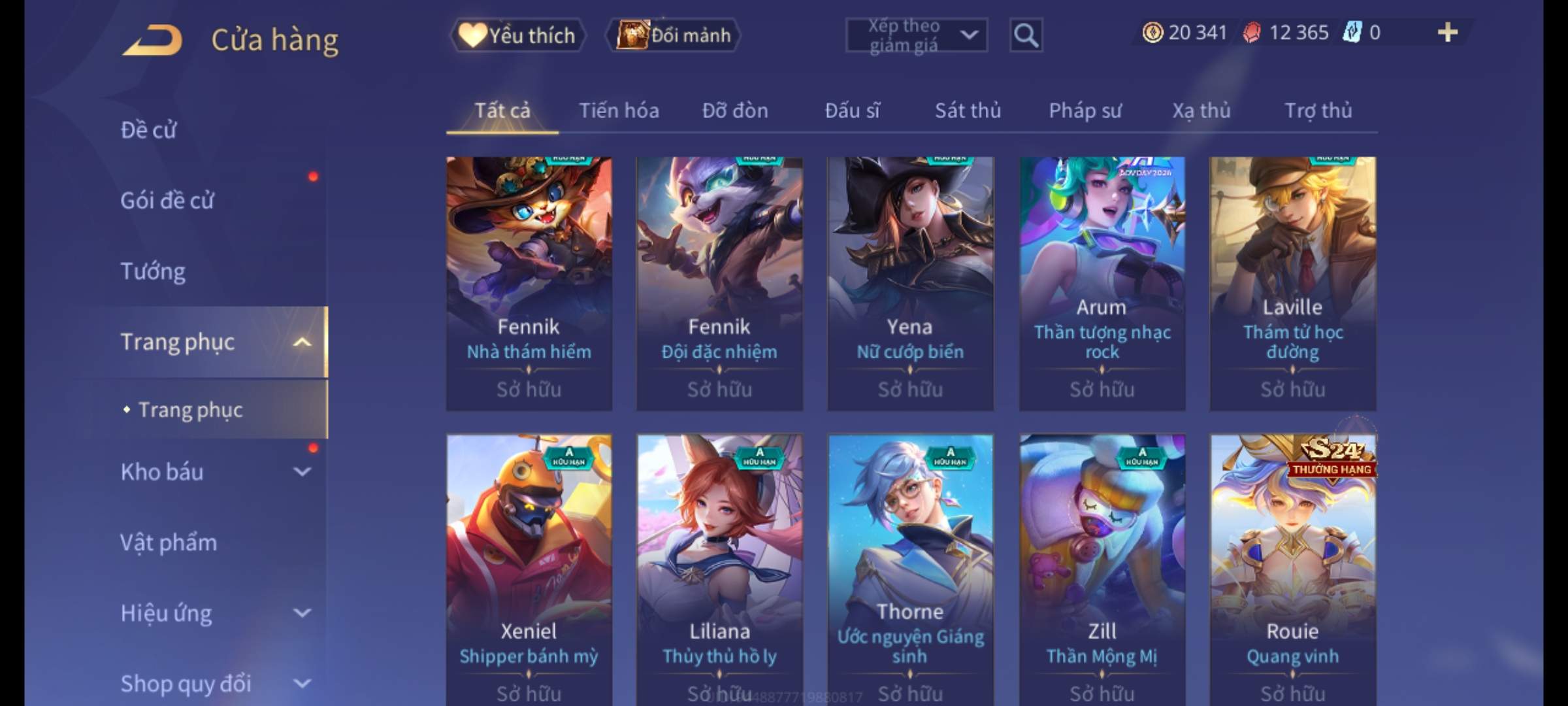Switch to the Tiến hóa tab

pyautogui.click(x=619, y=110)
